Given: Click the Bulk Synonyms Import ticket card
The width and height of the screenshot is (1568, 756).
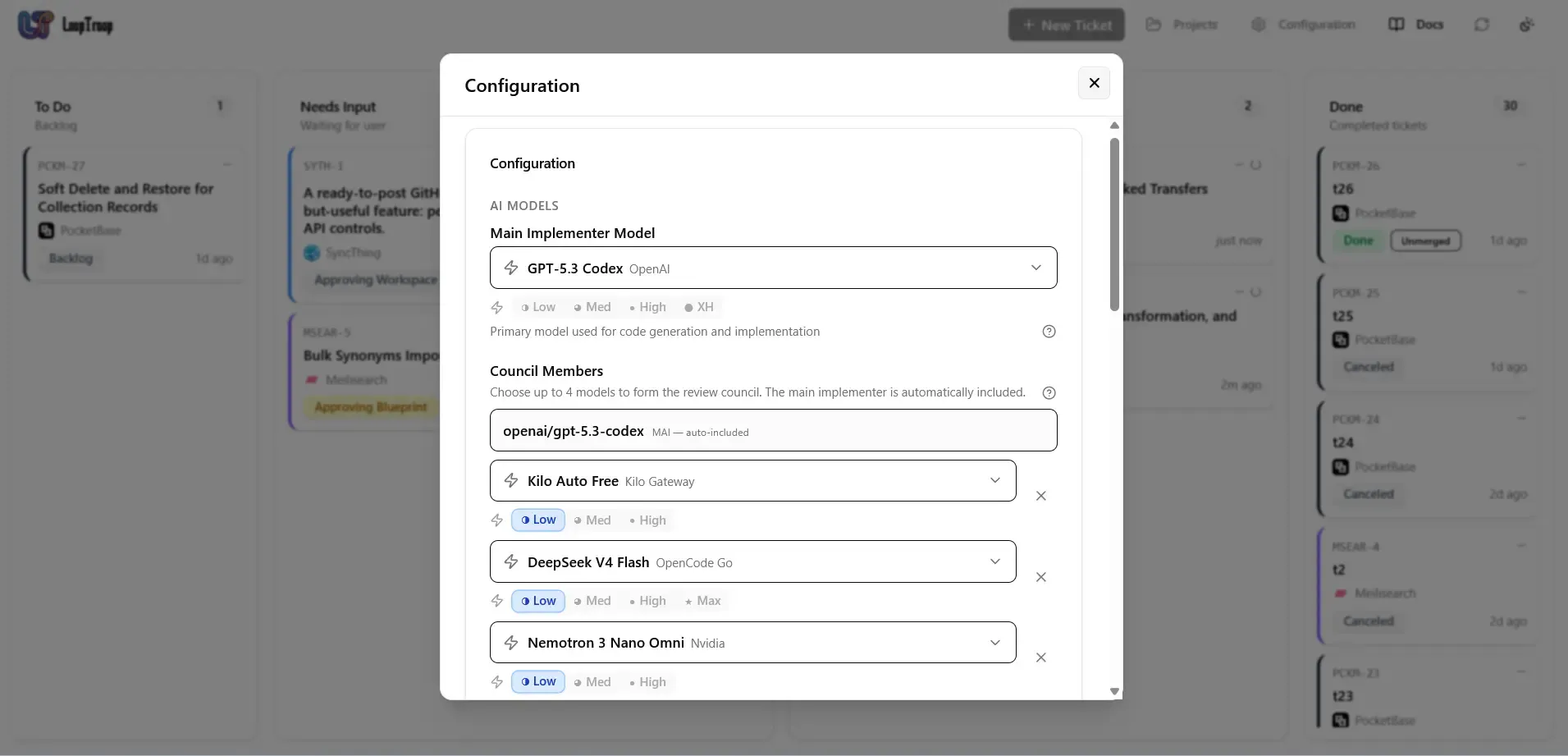Looking at the screenshot, I should tap(365, 372).
